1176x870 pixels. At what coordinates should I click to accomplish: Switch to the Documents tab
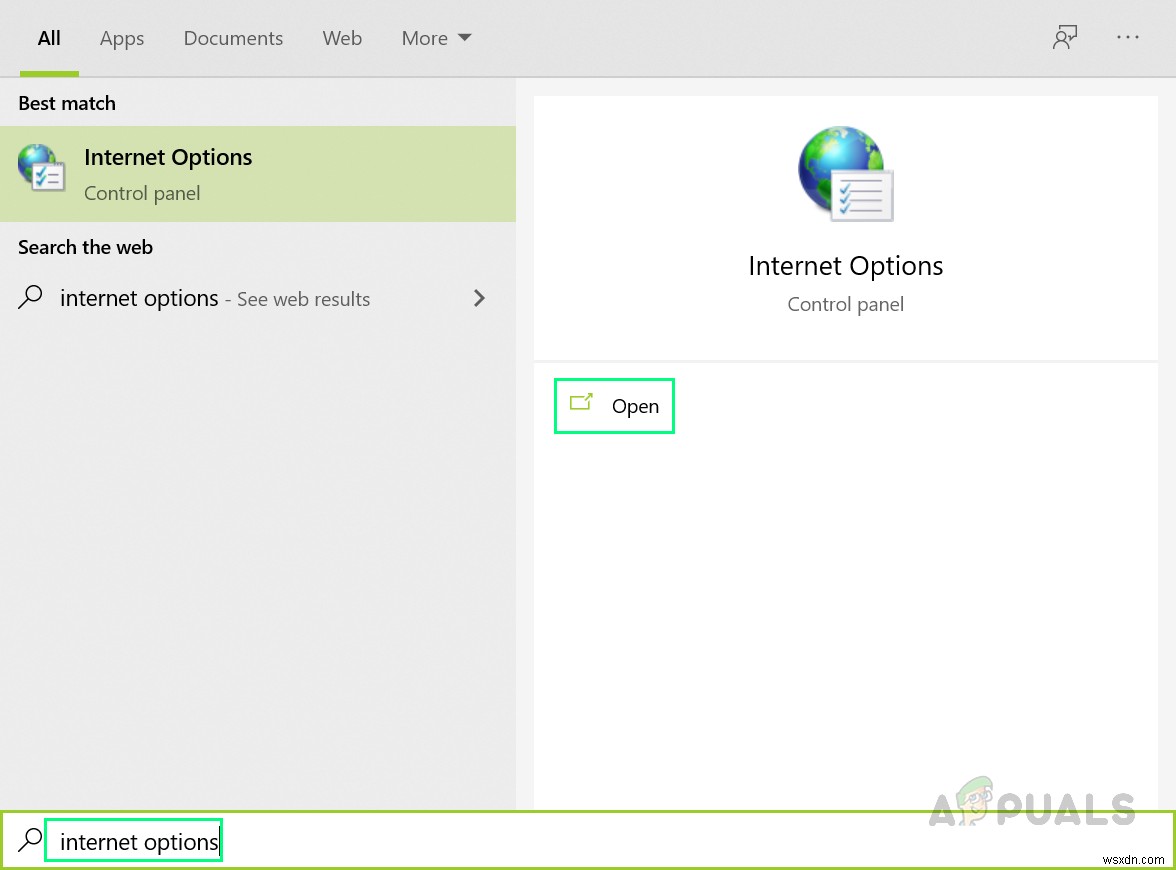coord(233,39)
